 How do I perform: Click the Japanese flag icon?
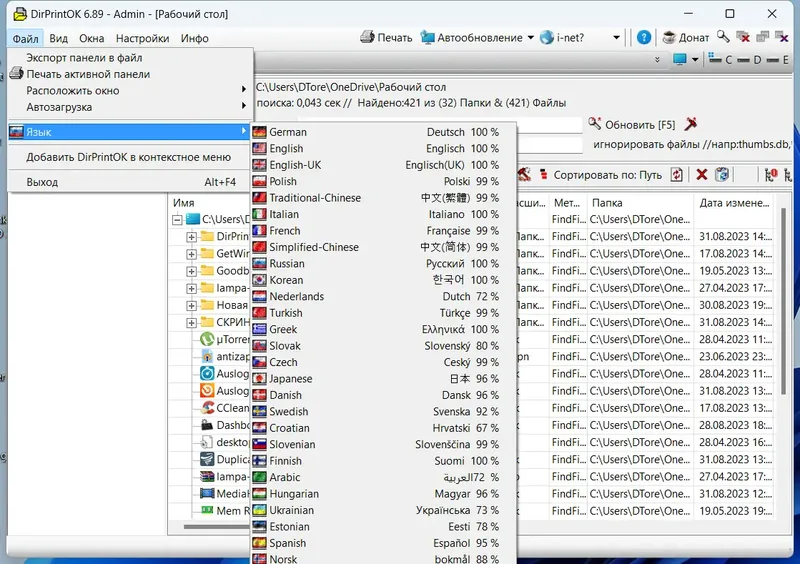pos(259,379)
